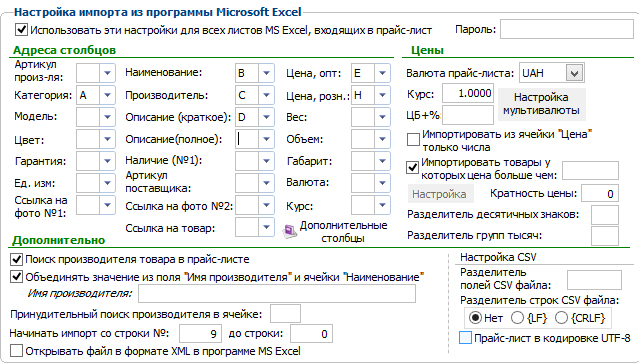Image resolution: width=639 pixels, height=363 pixels.
Task: Click the Имя производителя text field
Action: point(277,293)
